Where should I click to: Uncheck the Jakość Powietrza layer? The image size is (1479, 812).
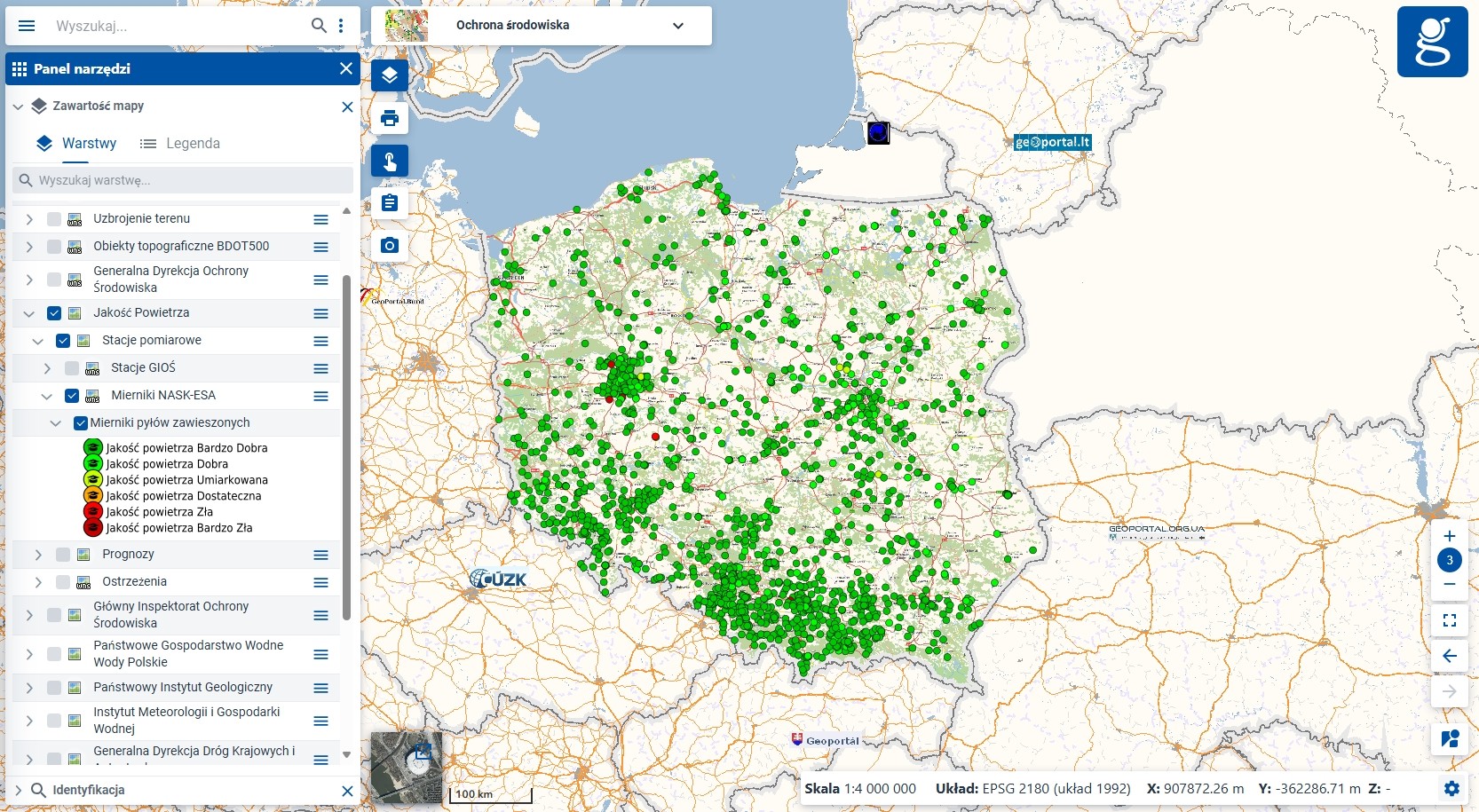(54, 312)
